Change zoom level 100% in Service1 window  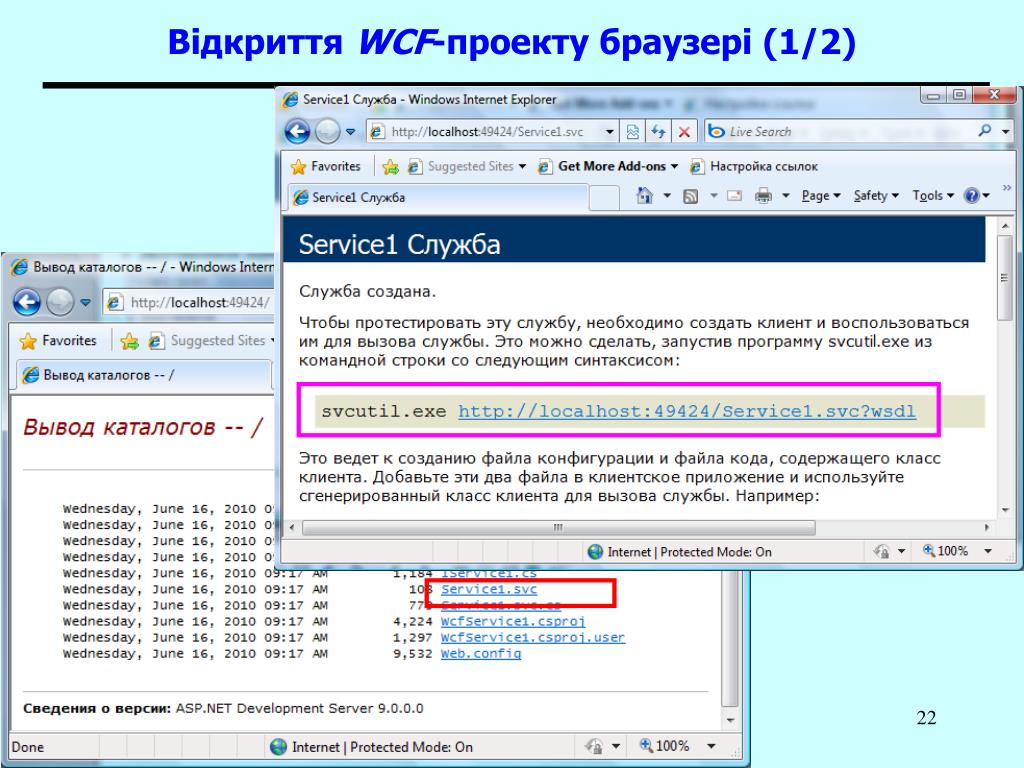click(944, 551)
